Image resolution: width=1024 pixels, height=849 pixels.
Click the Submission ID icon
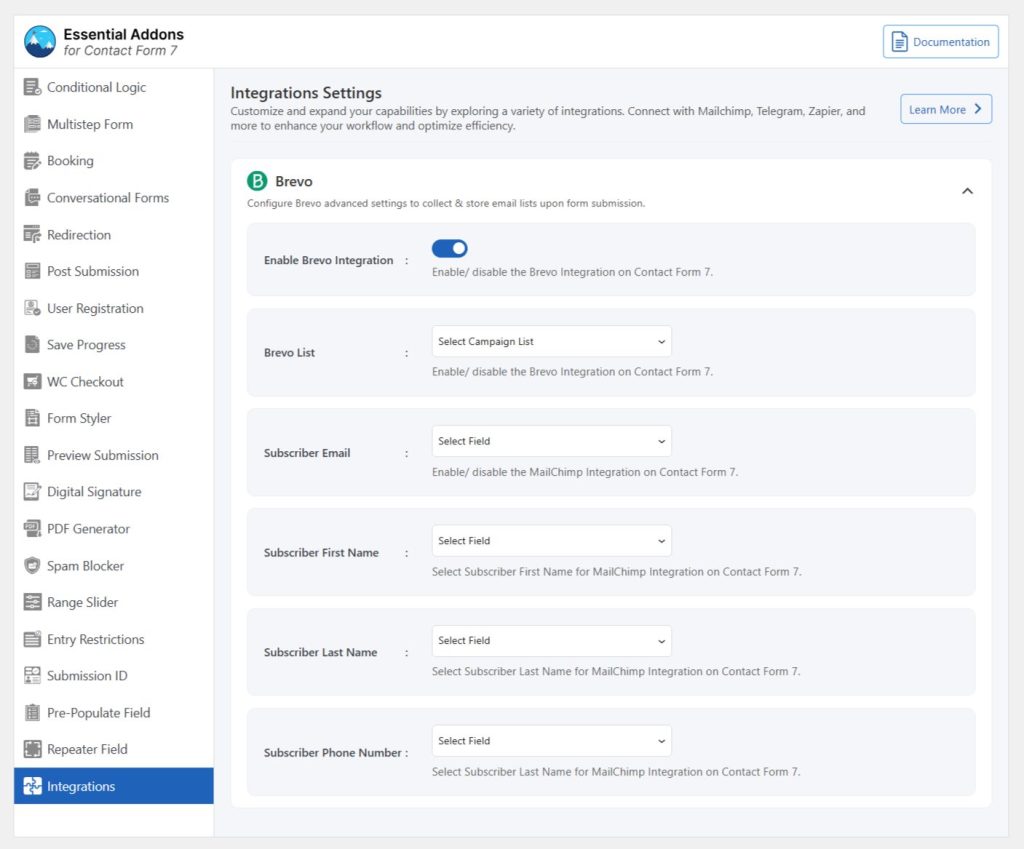pos(32,675)
